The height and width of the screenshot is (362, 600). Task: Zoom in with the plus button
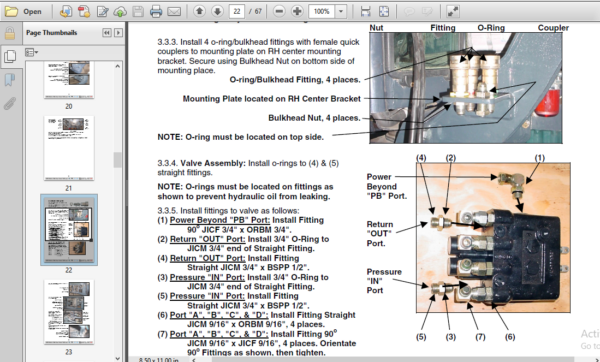pyautogui.click(x=297, y=11)
